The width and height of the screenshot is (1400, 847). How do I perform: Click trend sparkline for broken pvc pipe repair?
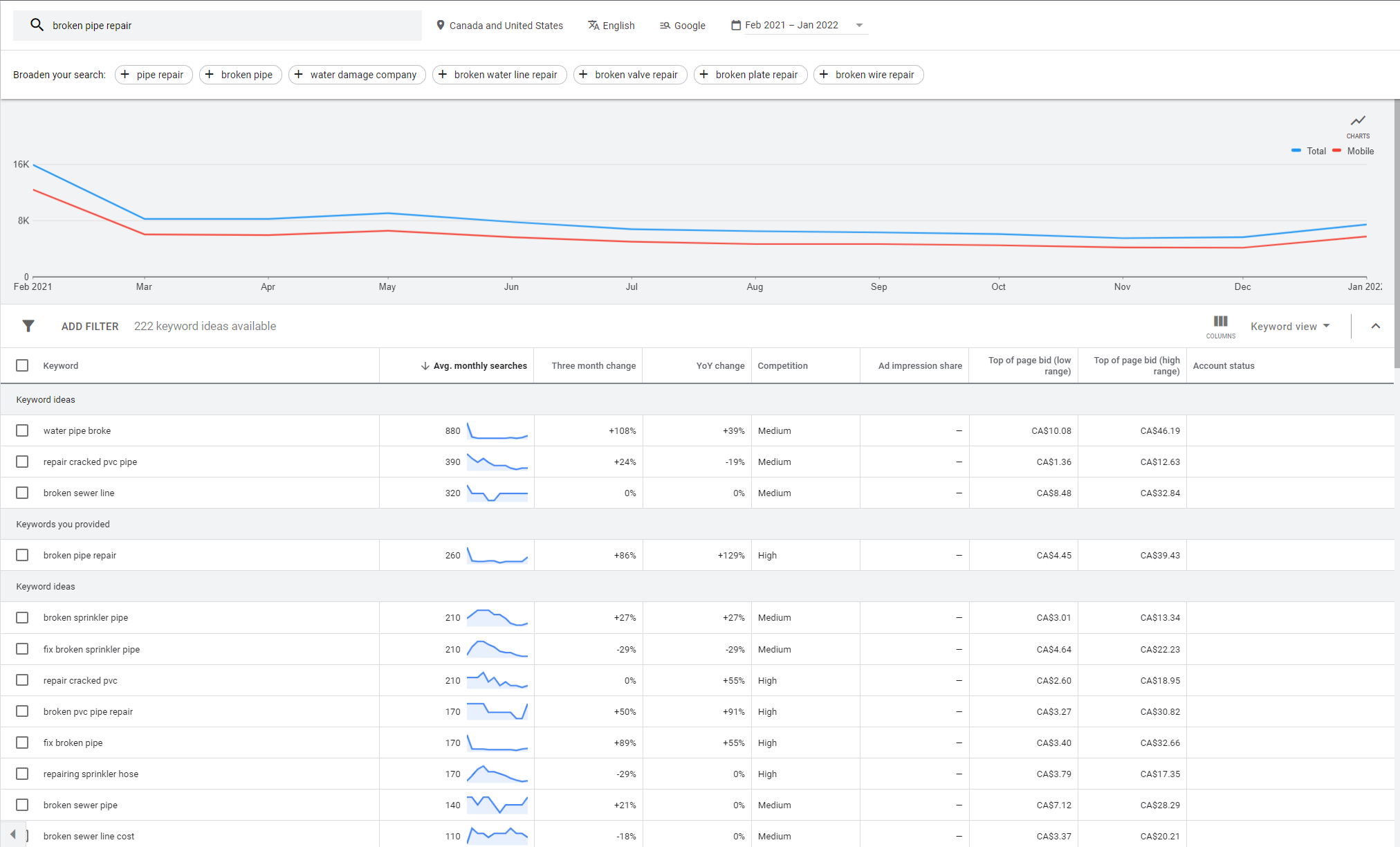(x=497, y=711)
